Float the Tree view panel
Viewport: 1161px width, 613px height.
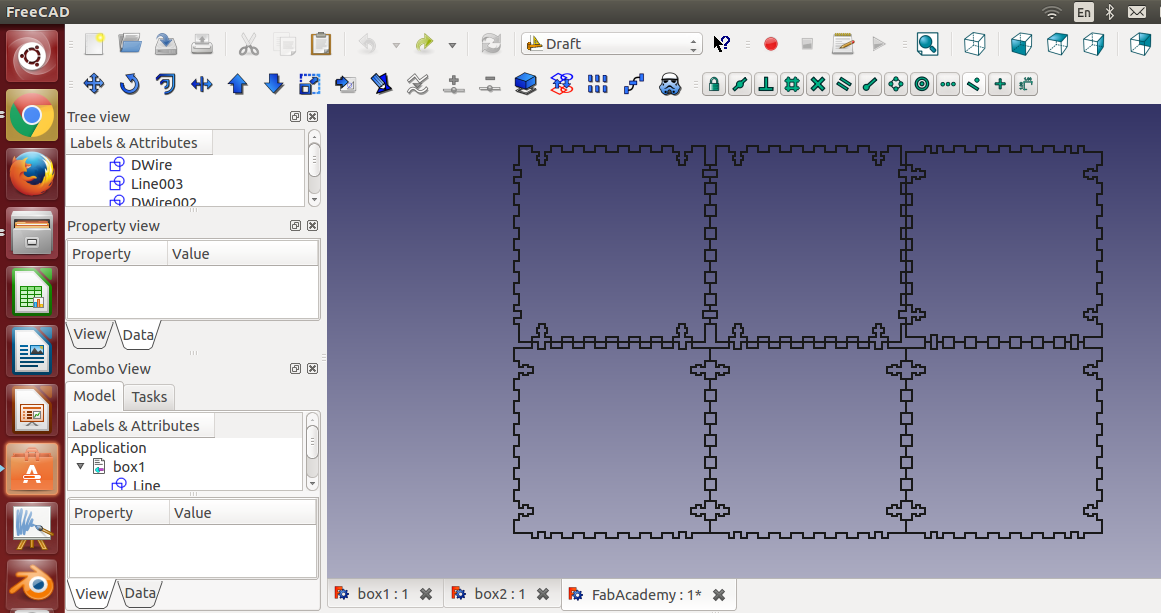click(x=295, y=116)
